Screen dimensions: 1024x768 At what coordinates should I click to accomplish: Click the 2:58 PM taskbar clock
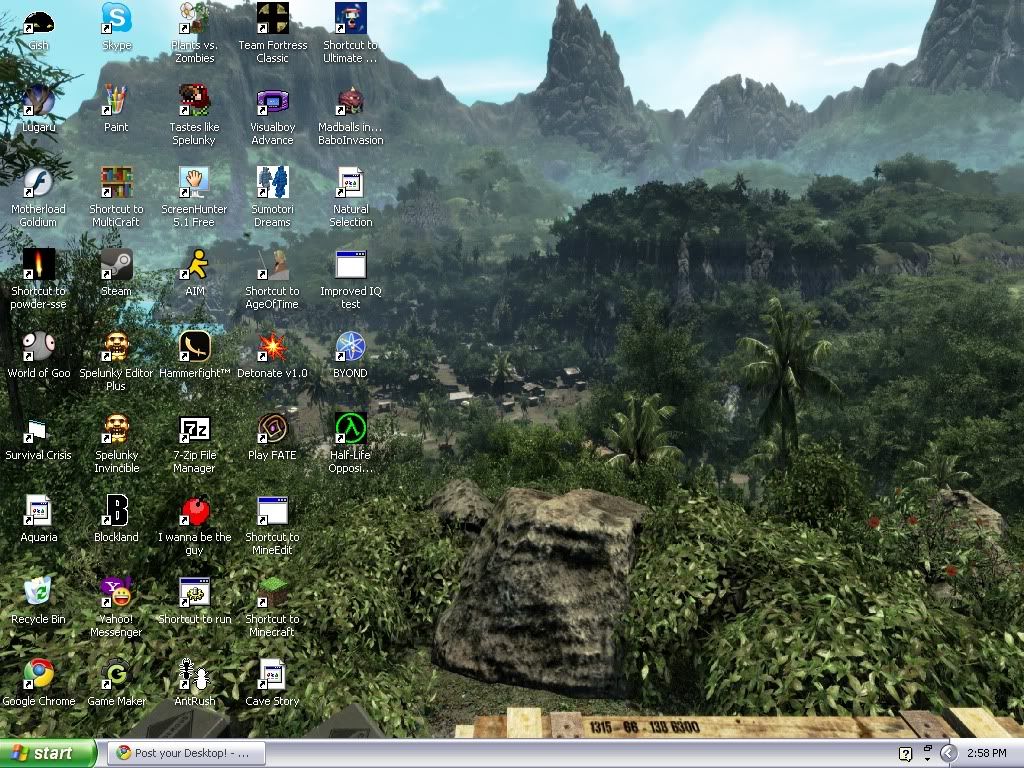point(986,753)
